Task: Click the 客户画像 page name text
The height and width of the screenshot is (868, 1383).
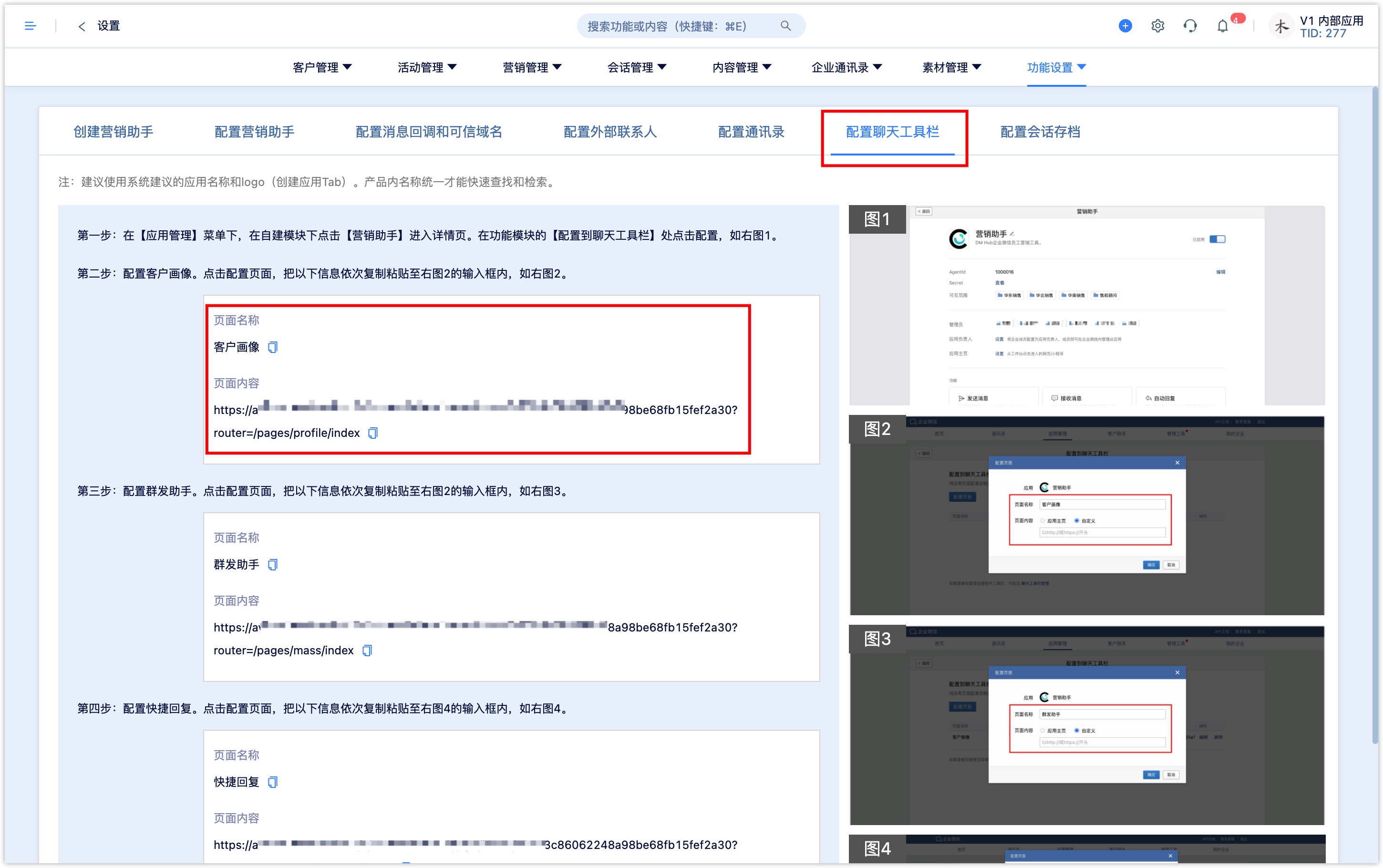Action: (237, 347)
